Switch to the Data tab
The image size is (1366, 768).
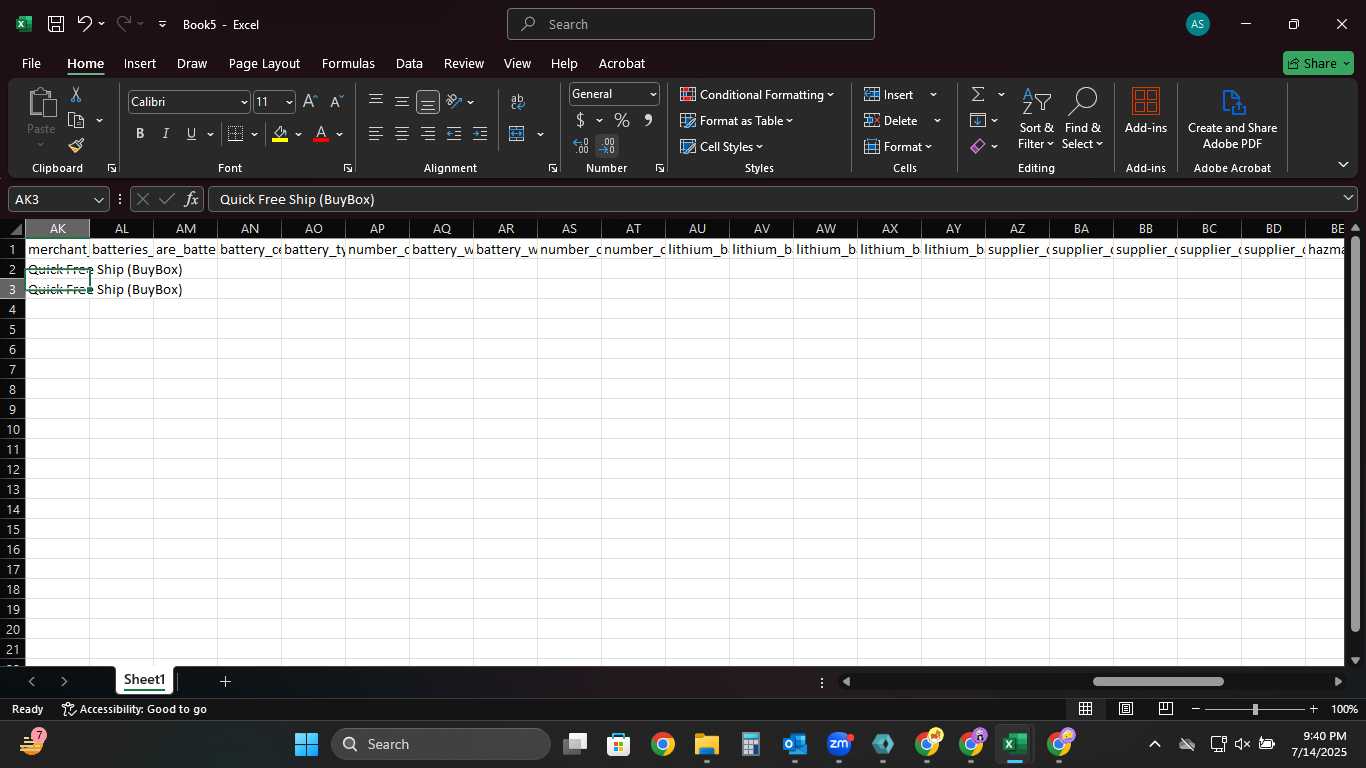[409, 63]
